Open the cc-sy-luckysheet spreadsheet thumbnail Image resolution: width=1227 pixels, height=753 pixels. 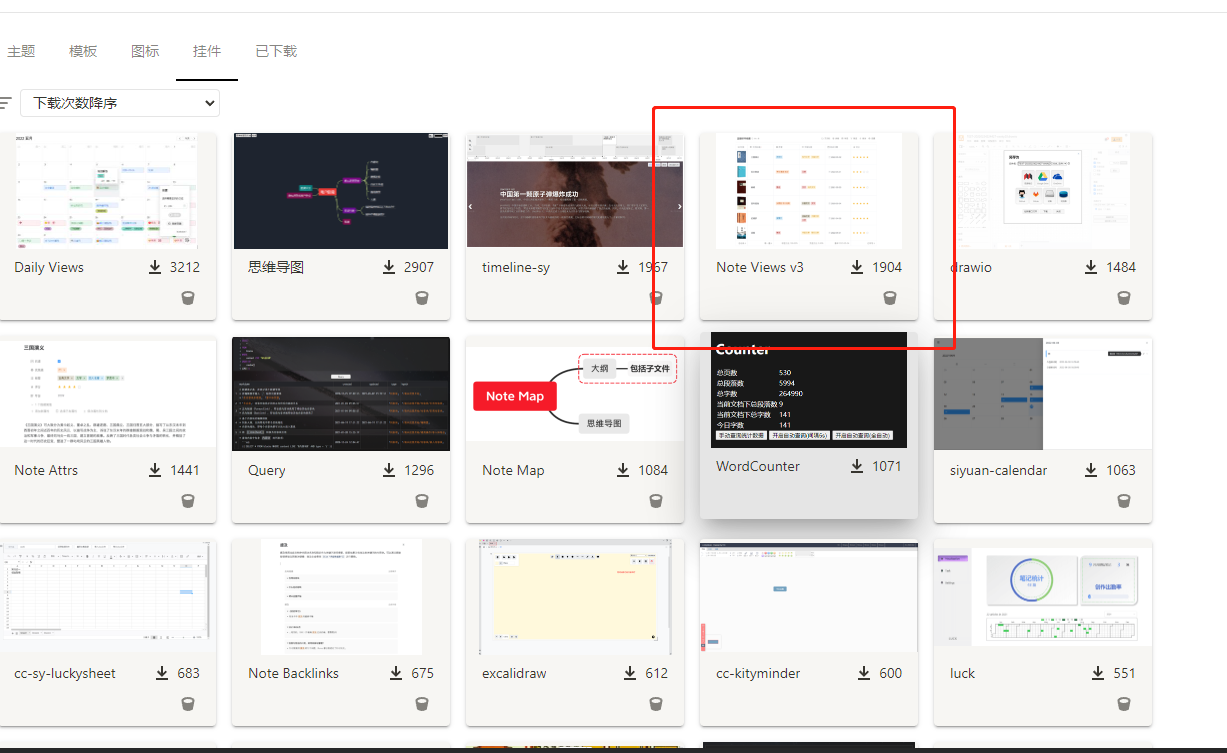[107, 597]
